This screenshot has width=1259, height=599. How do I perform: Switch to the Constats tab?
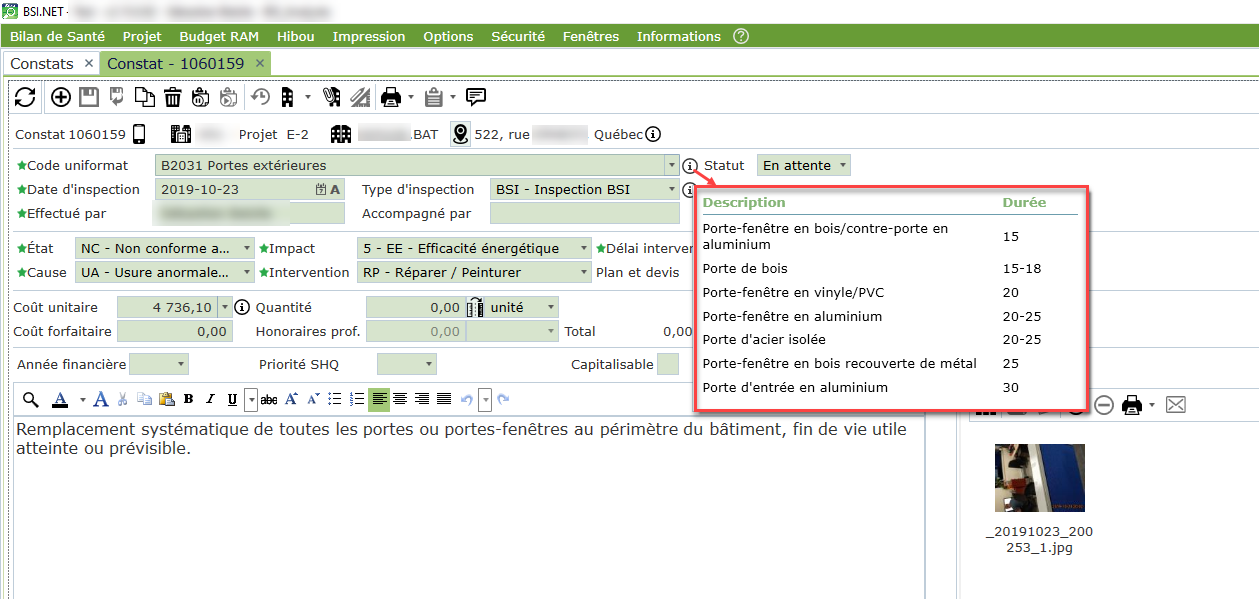(x=42, y=63)
